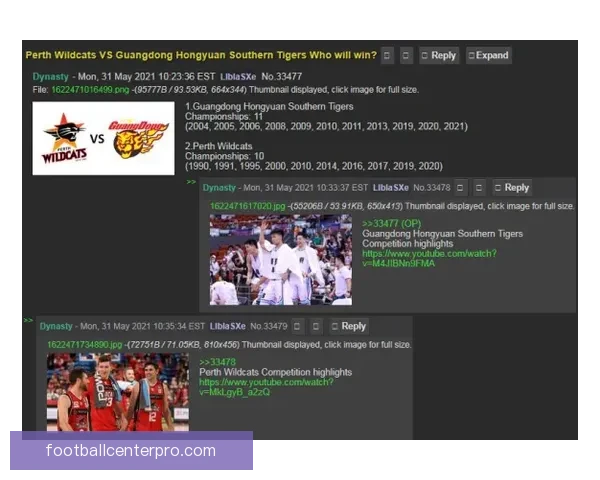Screen dimensions: 600x480
Task: Click post number No.33479
Action: tap(269, 326)
